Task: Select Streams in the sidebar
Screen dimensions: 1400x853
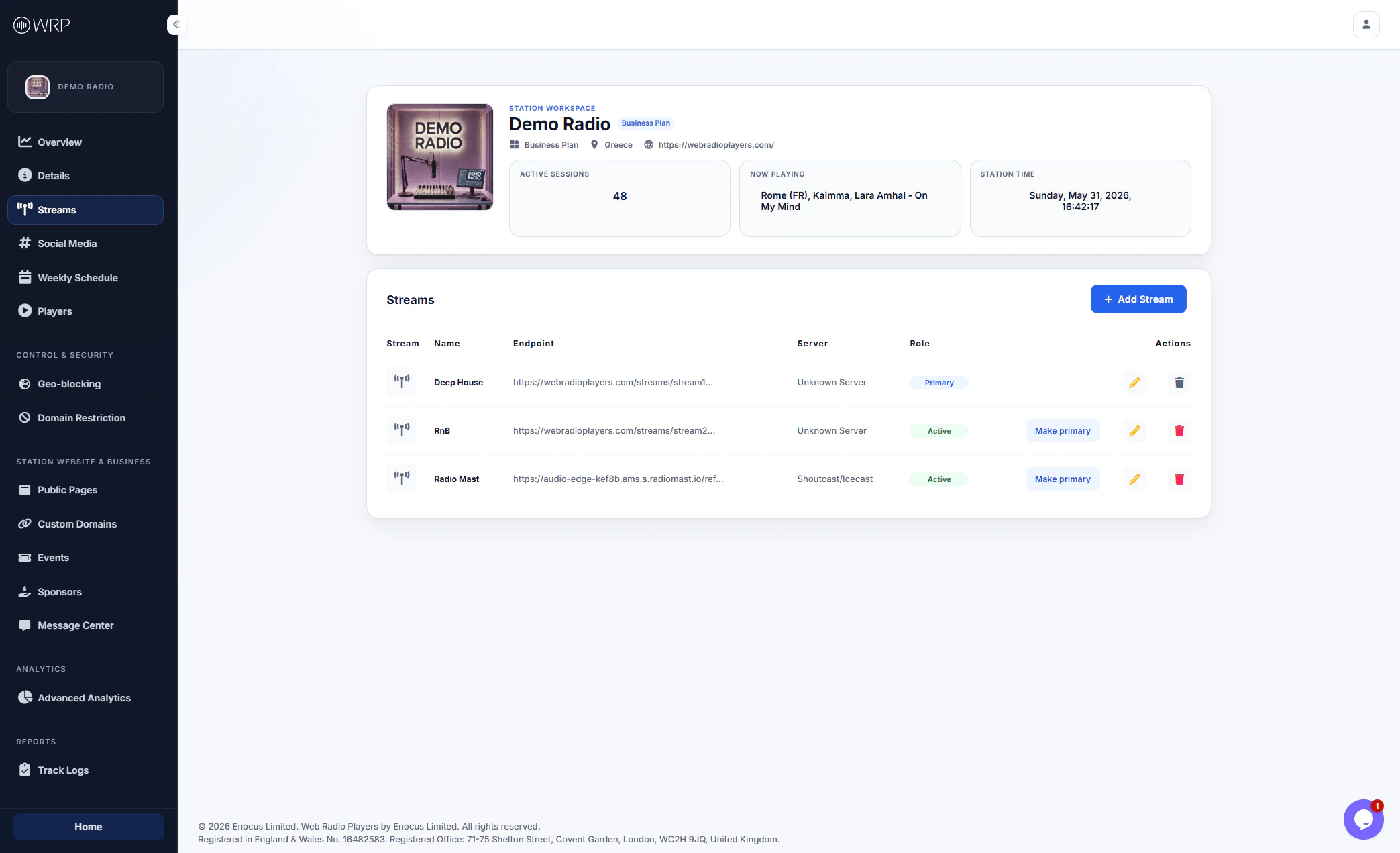Action: coord(85,210)
